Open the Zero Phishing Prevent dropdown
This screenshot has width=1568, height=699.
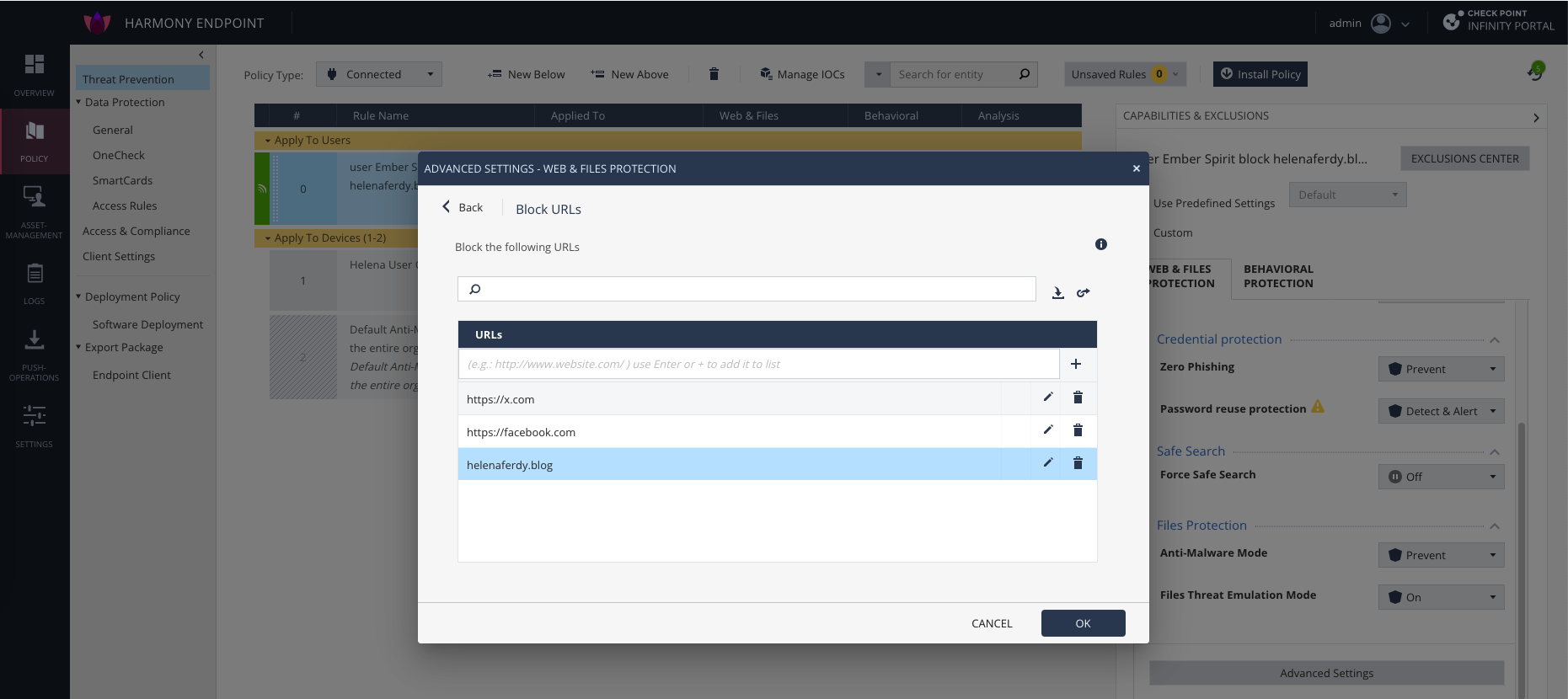(x=1441, y=369)
